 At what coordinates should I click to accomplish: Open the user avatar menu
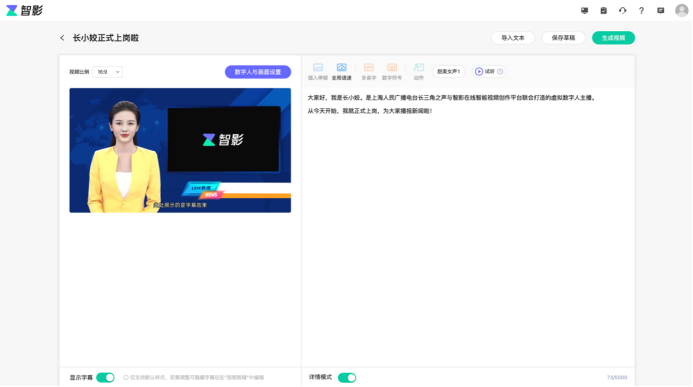click(682, 10)
